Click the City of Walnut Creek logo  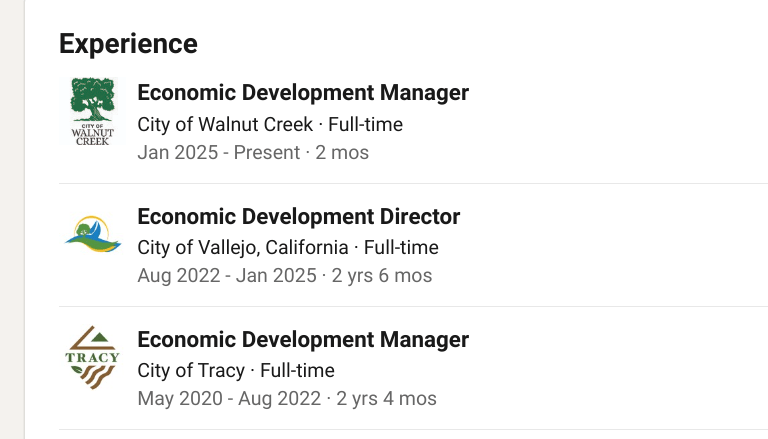click(93, 112)
